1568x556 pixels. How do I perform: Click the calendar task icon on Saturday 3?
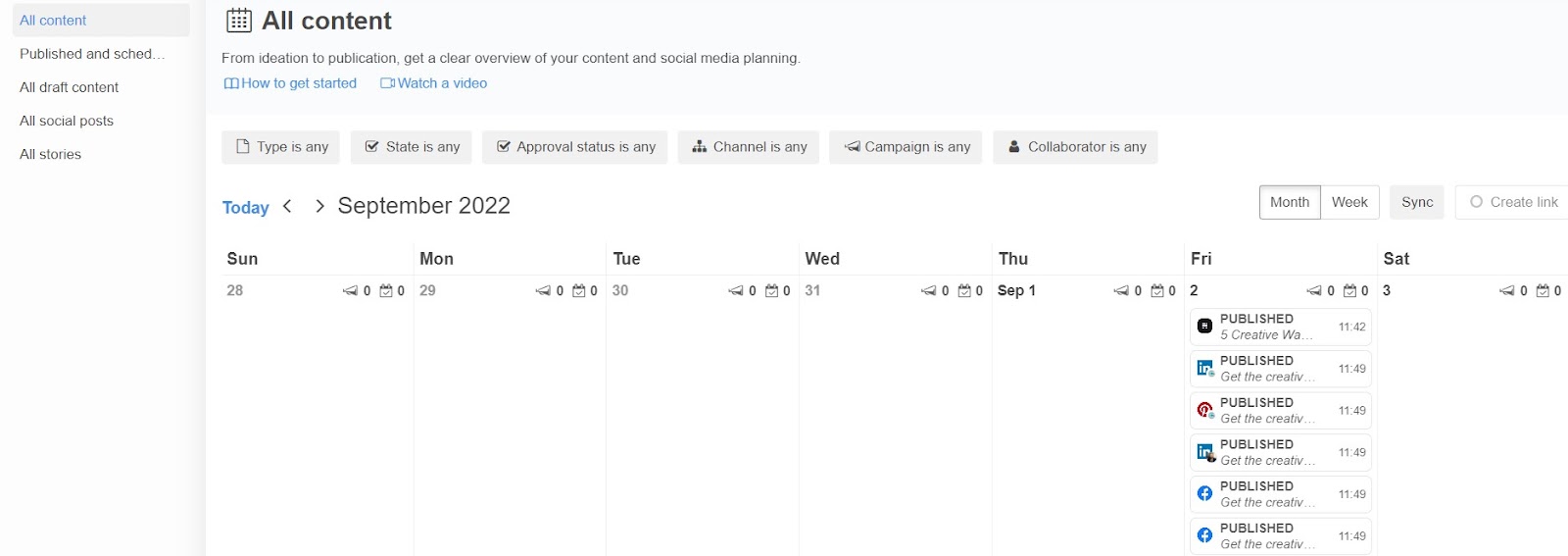1543,291
